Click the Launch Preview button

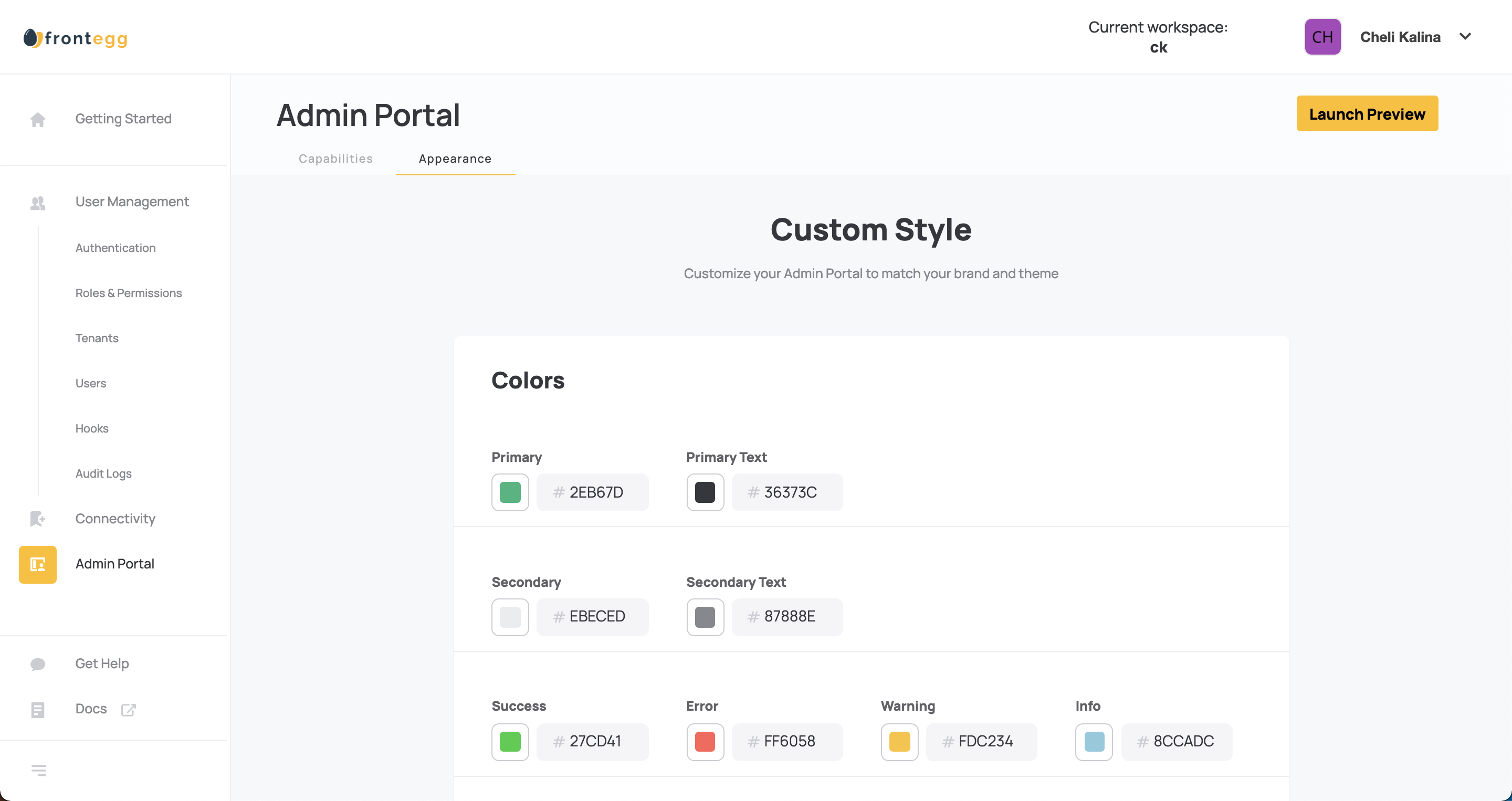[x=1367, y=114]
